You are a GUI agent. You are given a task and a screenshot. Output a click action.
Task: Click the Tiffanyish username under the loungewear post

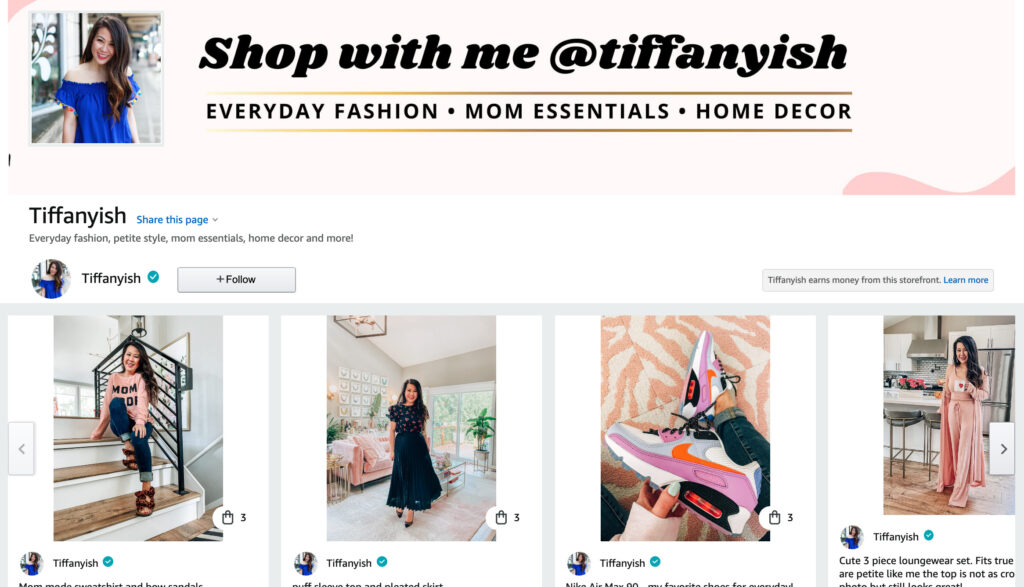(x=897, y=537)
